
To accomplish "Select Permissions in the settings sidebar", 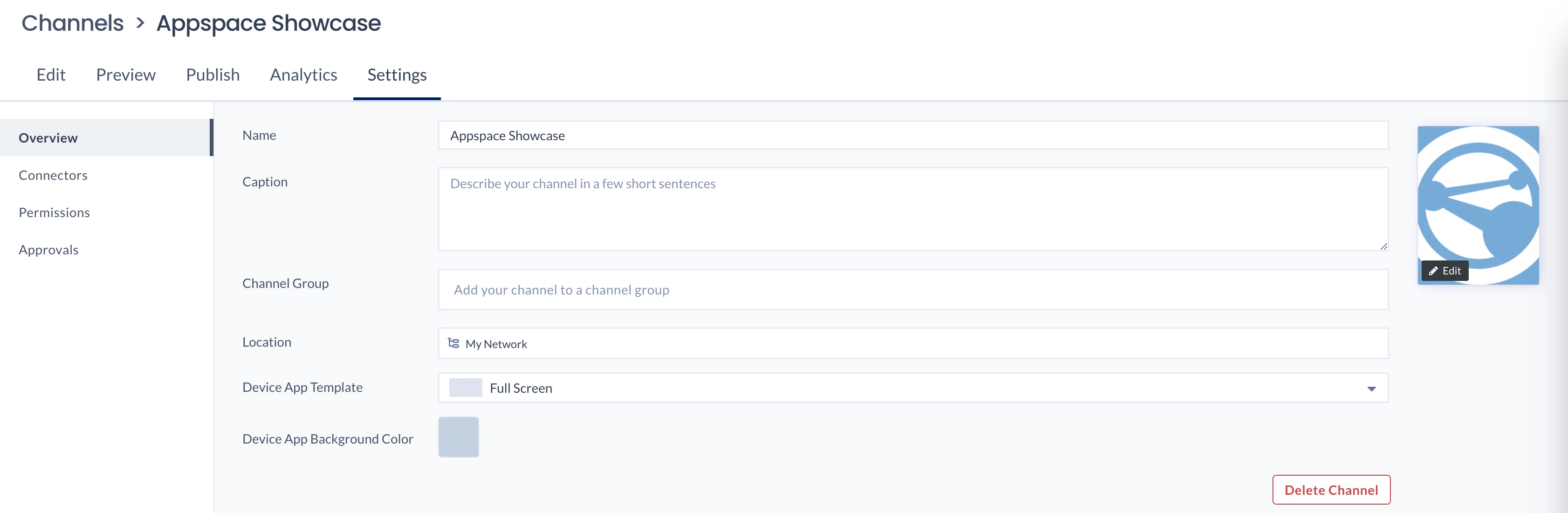I will [x=54, y=212].
